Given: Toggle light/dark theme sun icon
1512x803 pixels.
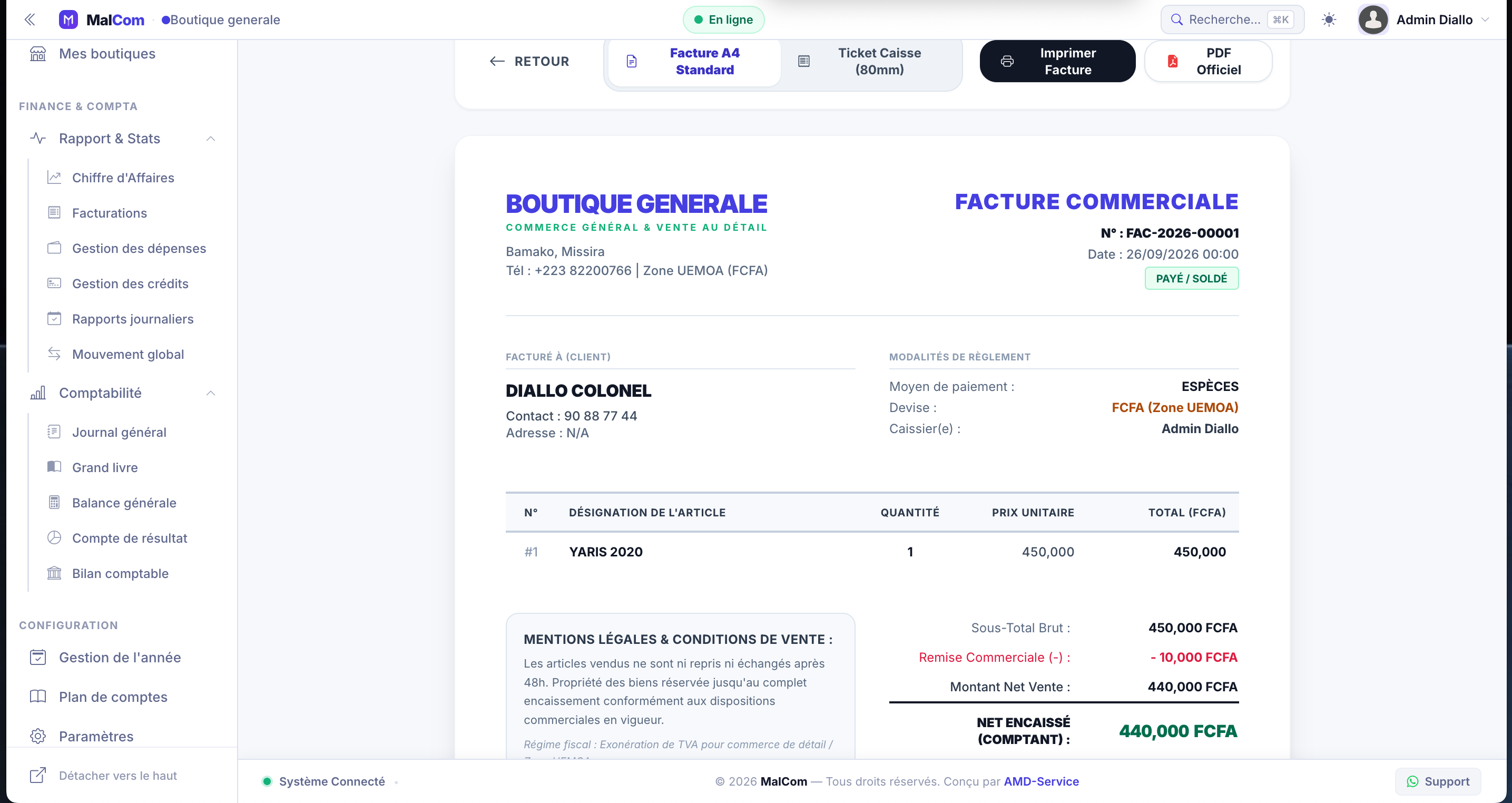Looking at the screenshot, I should (1329, 19).
